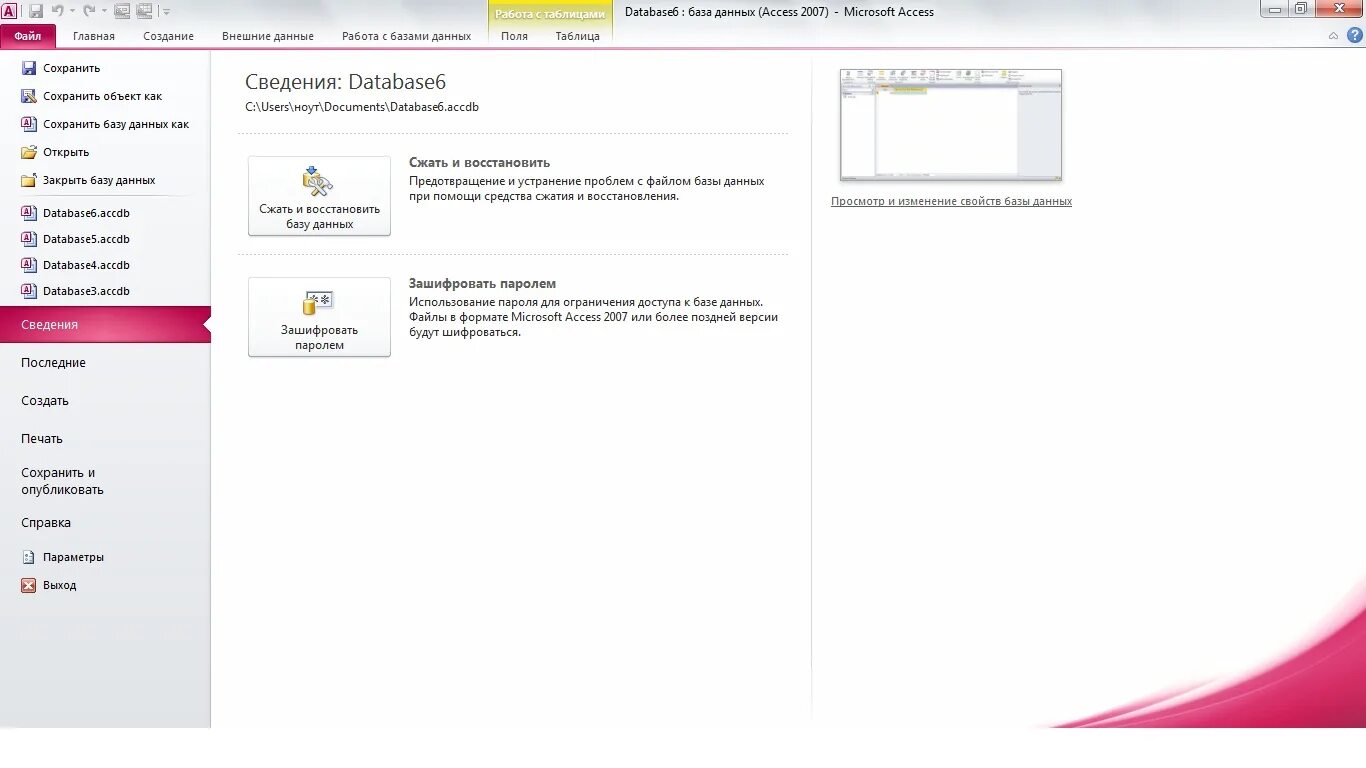Click the Access file icon beside Database4.accdb
The width and height of the screenshot is (1366, 768).
[x=29, y=265]
